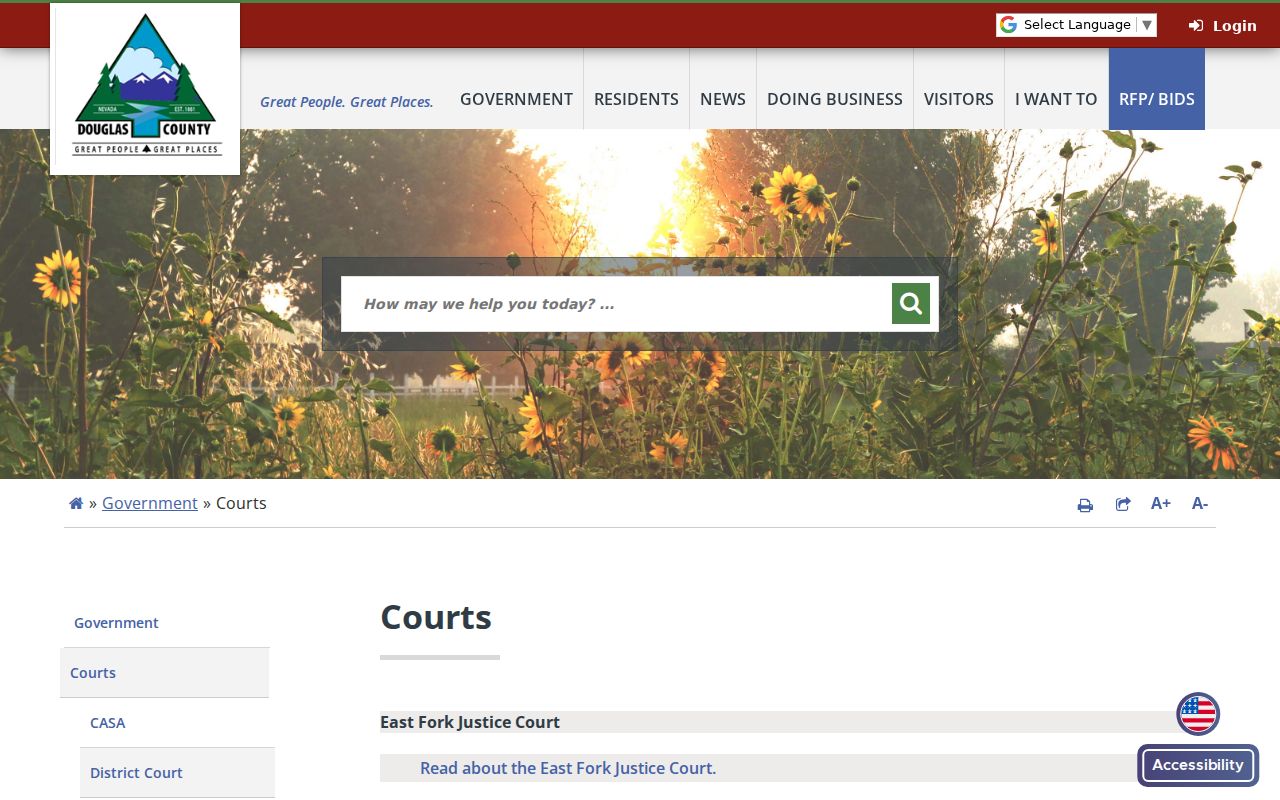
Task: Click the US flag language badge
Action: (1198, 714)
